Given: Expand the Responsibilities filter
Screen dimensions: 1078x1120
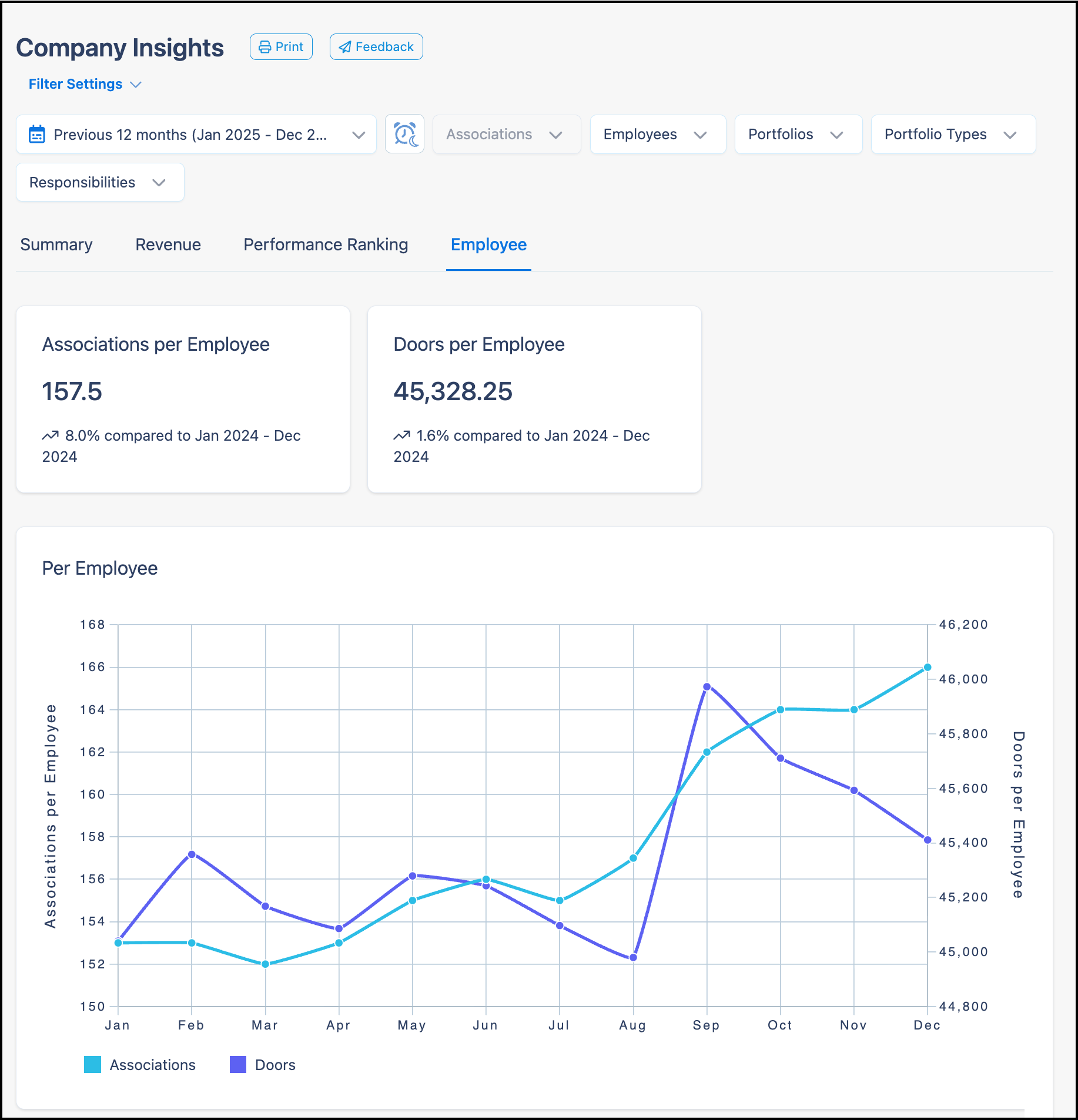Looking at the screenshot, I should point(99,182).
